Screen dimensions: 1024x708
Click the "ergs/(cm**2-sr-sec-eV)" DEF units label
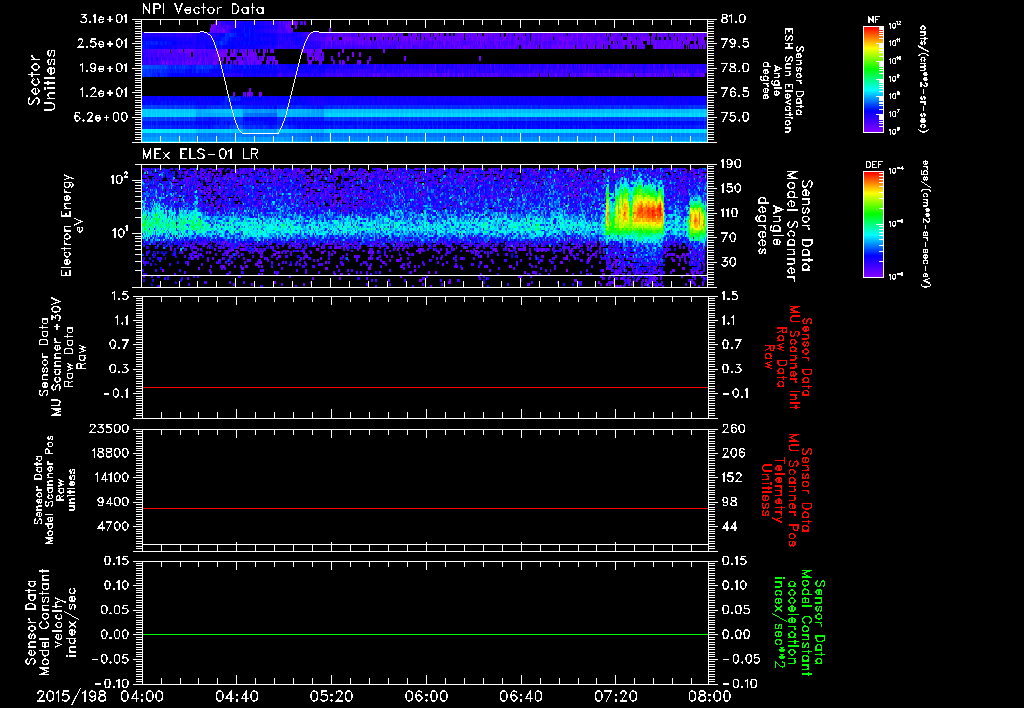click(926, 223)
